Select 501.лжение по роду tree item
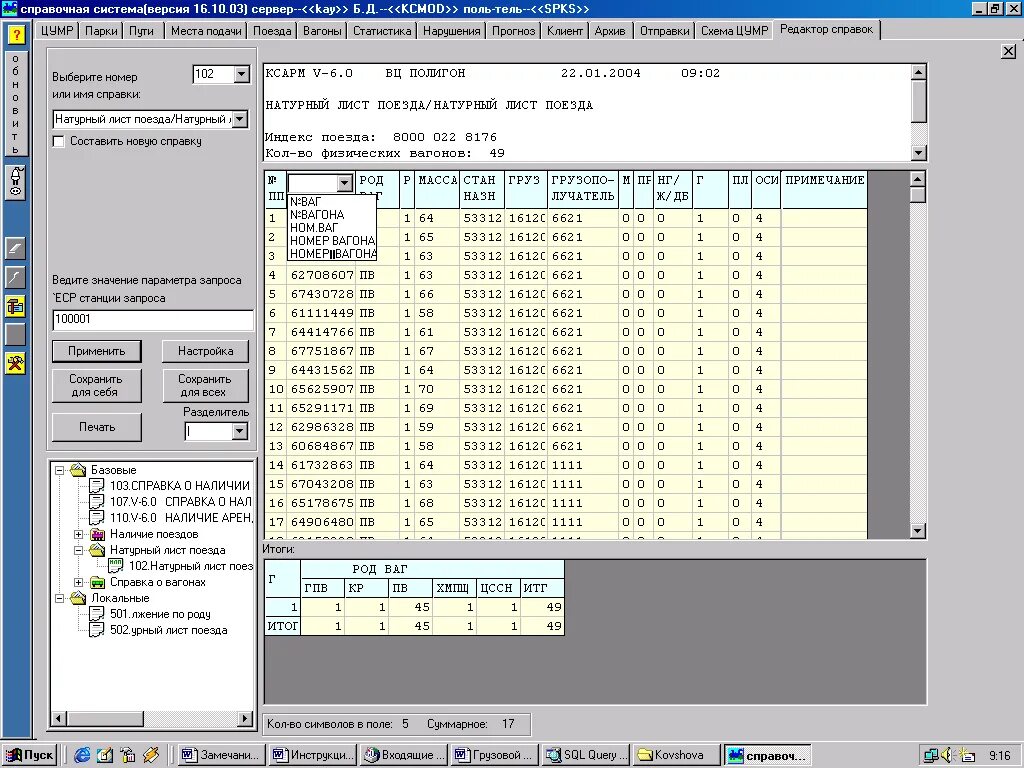Screen dimensions: 1024x768 [160, 615]
